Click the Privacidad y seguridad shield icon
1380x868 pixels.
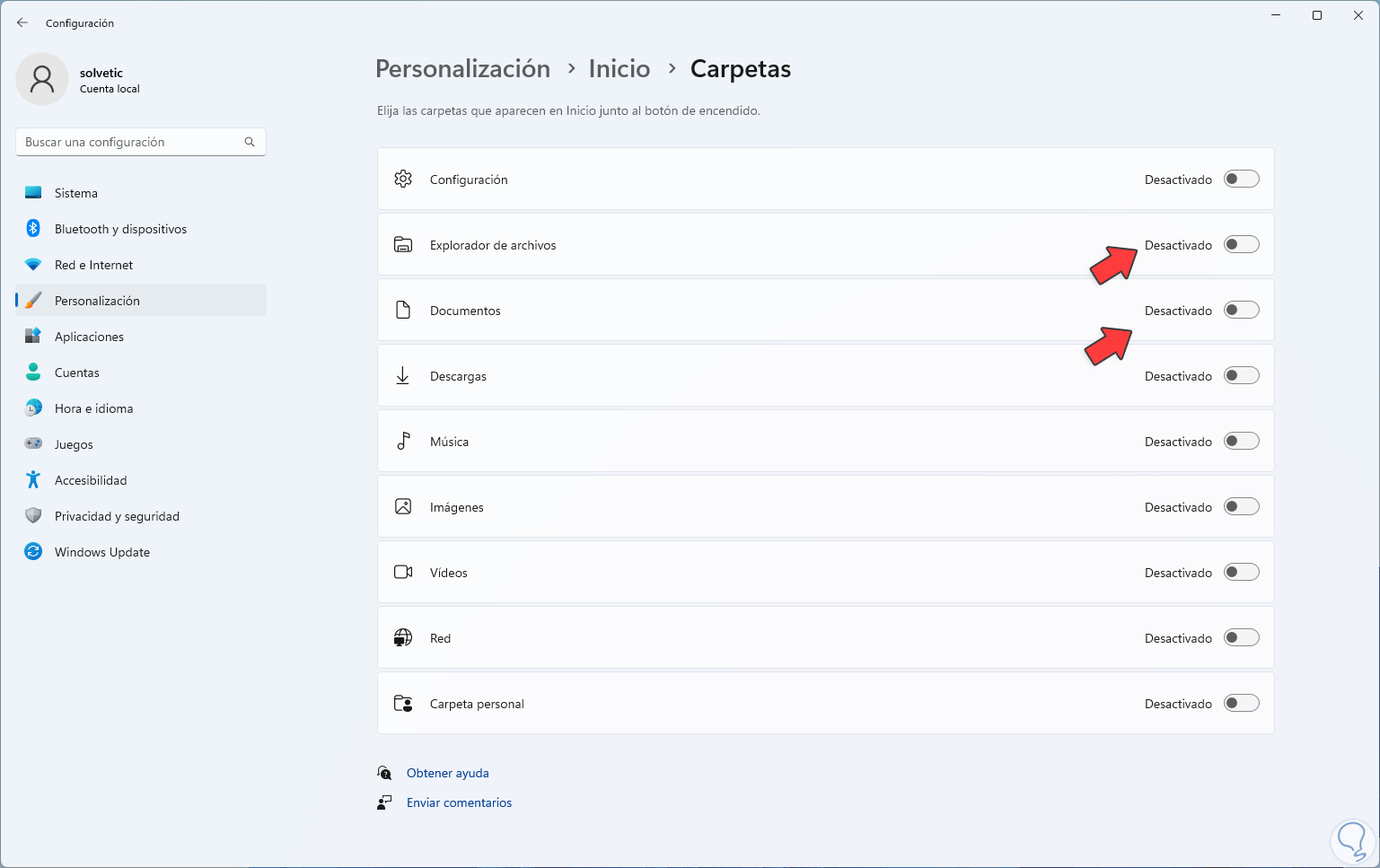tap(33, 516)
